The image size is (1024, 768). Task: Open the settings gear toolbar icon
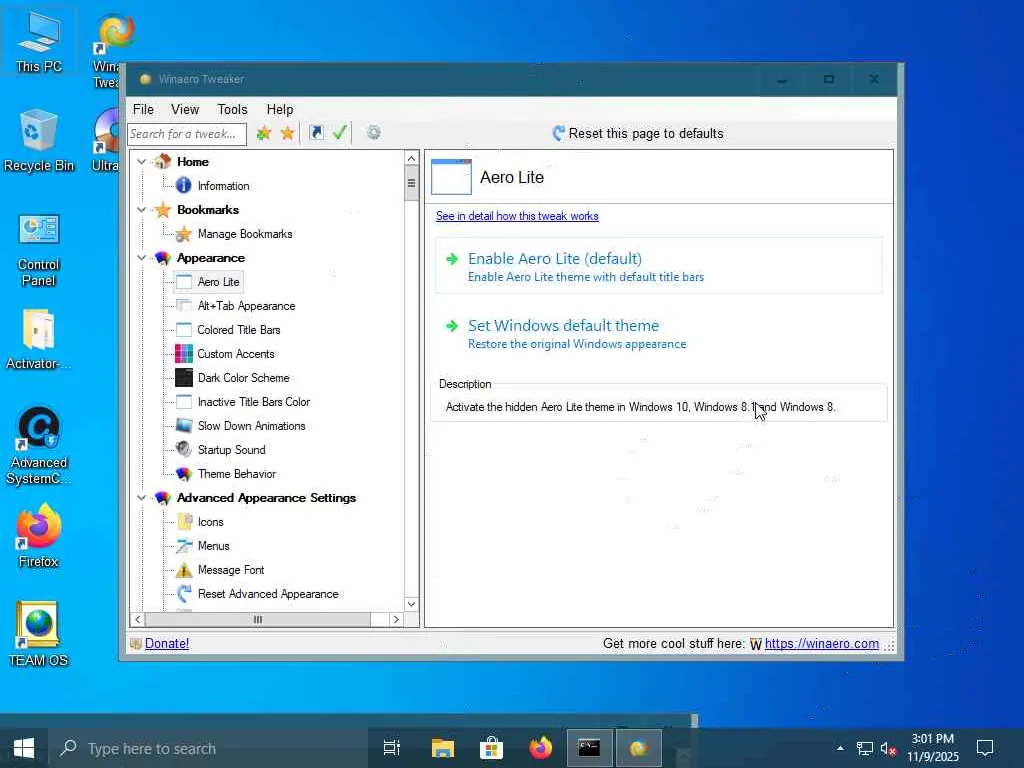(374, 133)
